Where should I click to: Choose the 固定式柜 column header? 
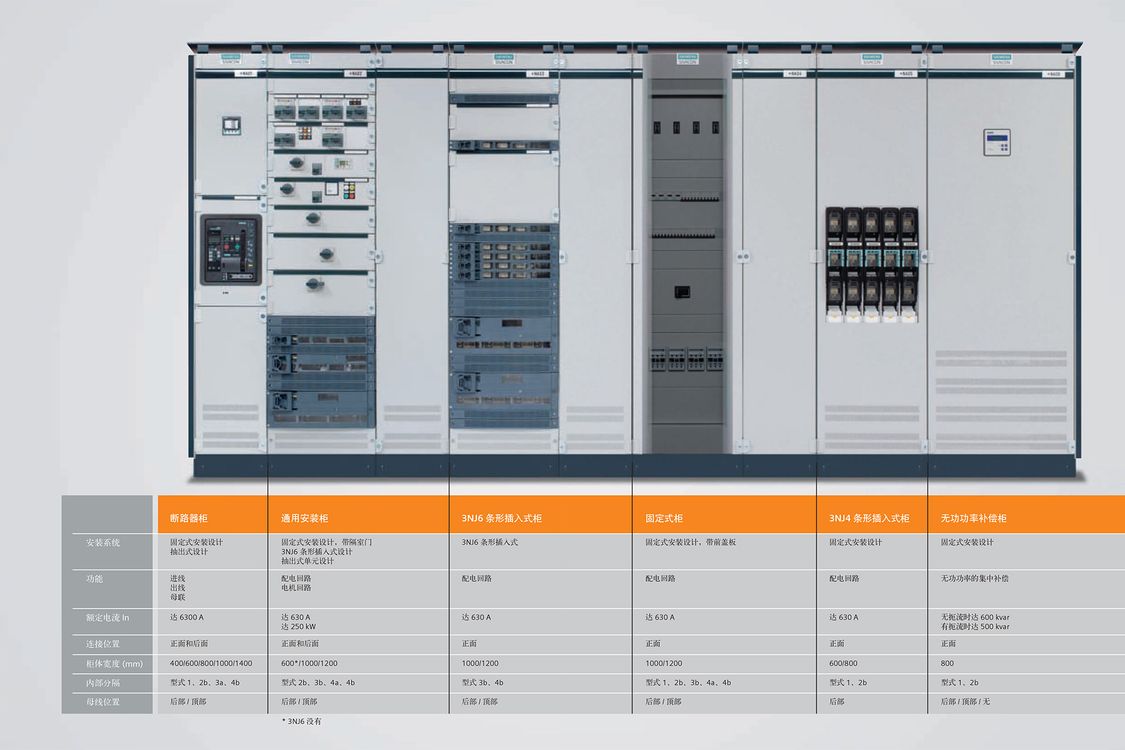(664, 518)
